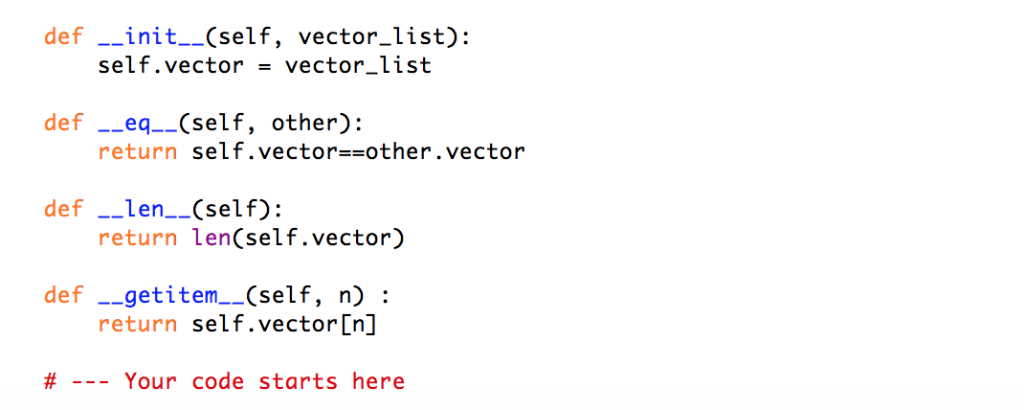Viewport: 1024px width, 410px height.
Task: Click the def keyword before __eq__
Action: coord(64,124)
